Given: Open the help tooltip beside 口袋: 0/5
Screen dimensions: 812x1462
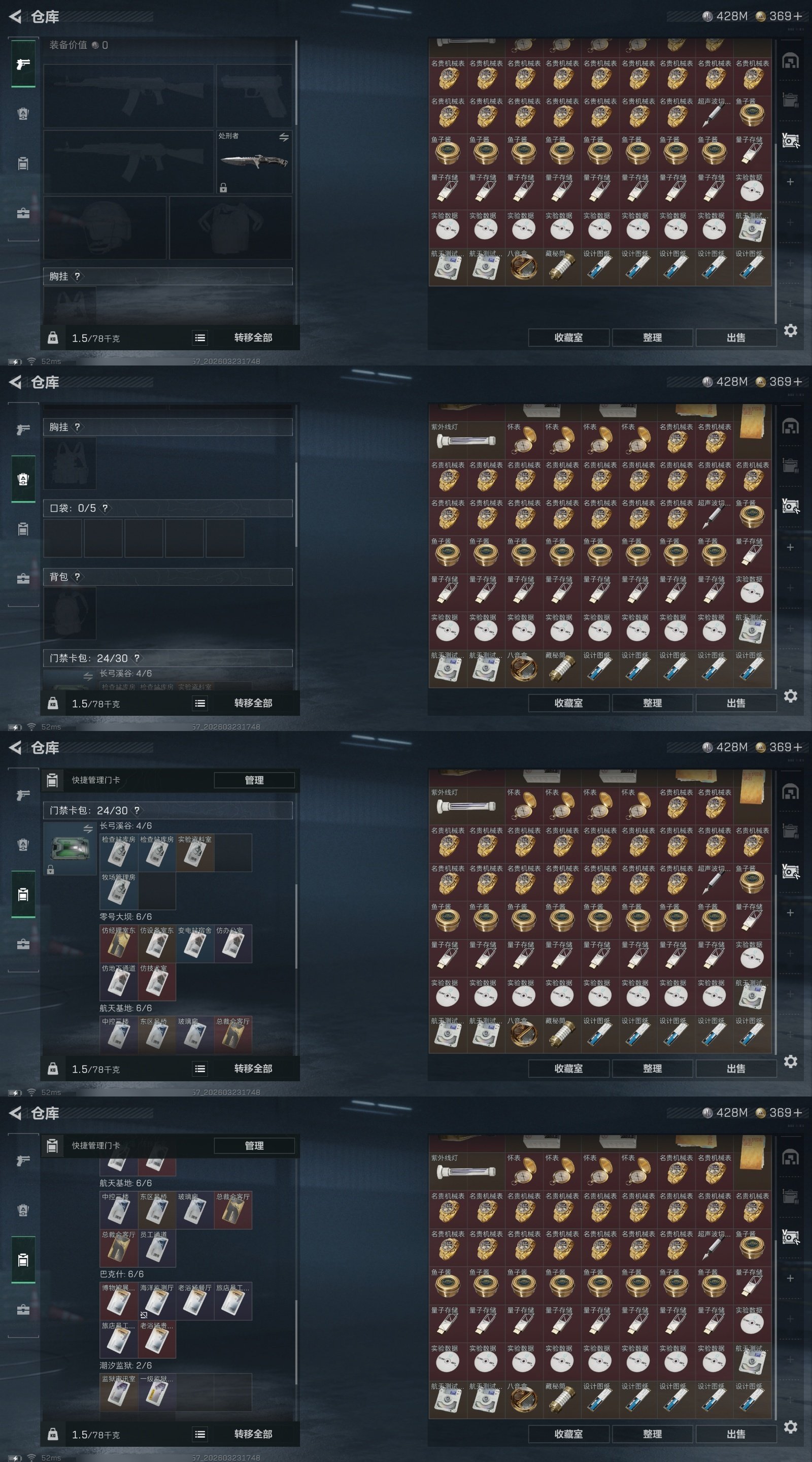Looking at the screenshot, I should (105, 508).
